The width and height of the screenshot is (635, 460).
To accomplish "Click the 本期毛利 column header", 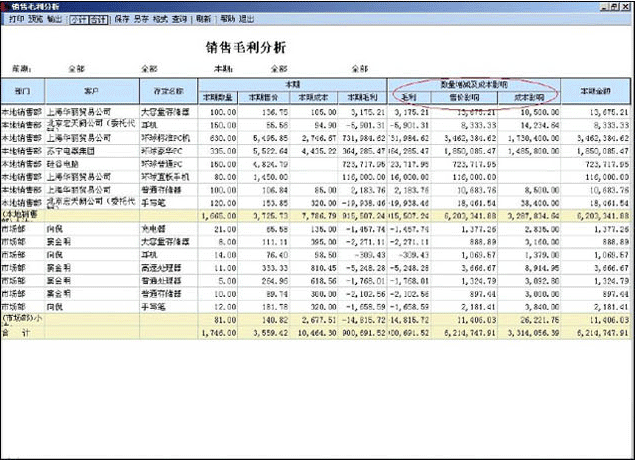I will 362,98.
